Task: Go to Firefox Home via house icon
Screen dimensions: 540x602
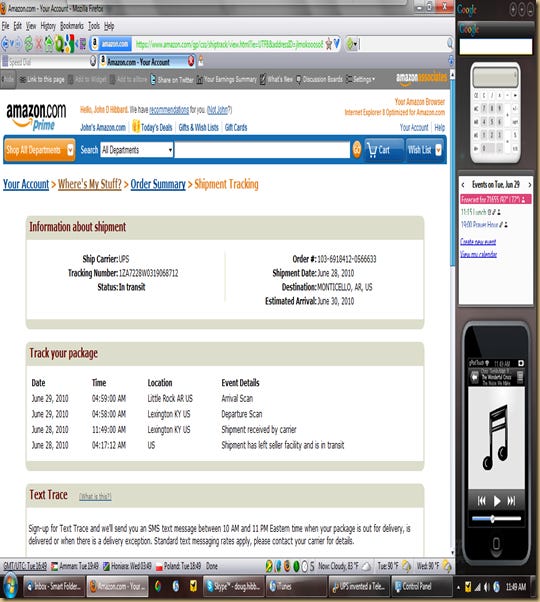Action: tap(49, 44)
